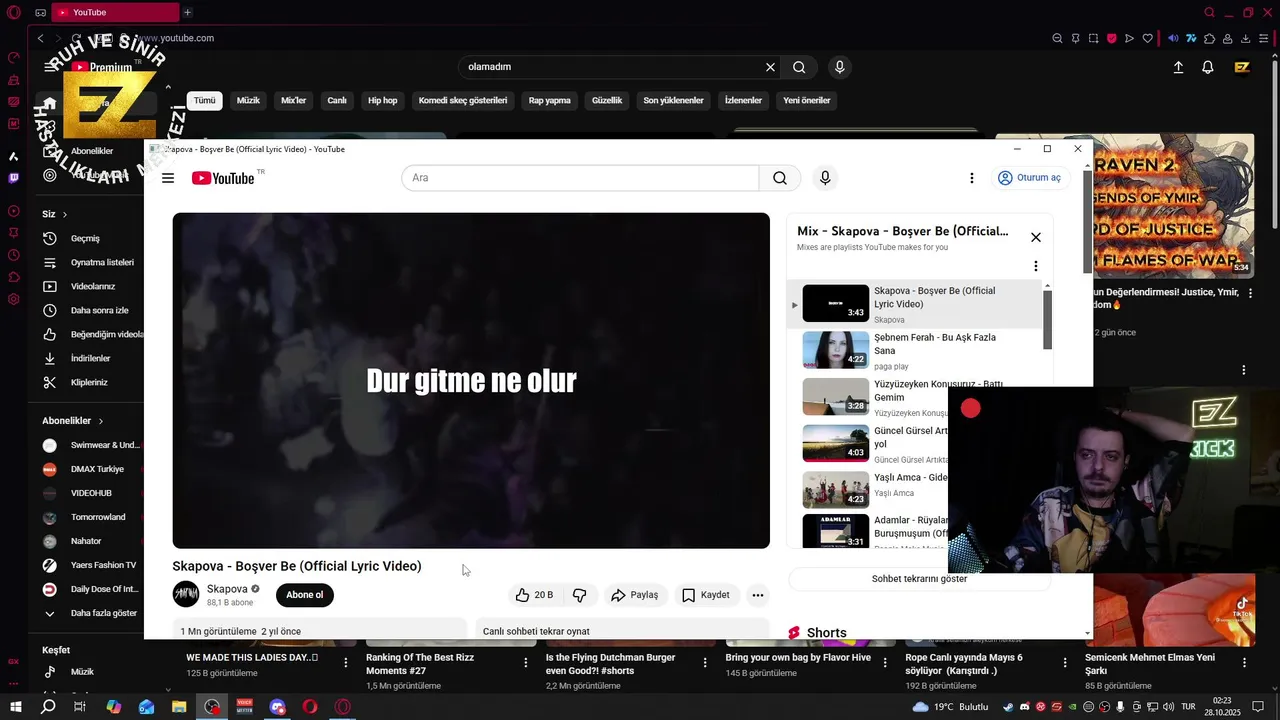Open the Tomorrowland subscription channel
1280x720 pixels.
(x=88, y=517)
